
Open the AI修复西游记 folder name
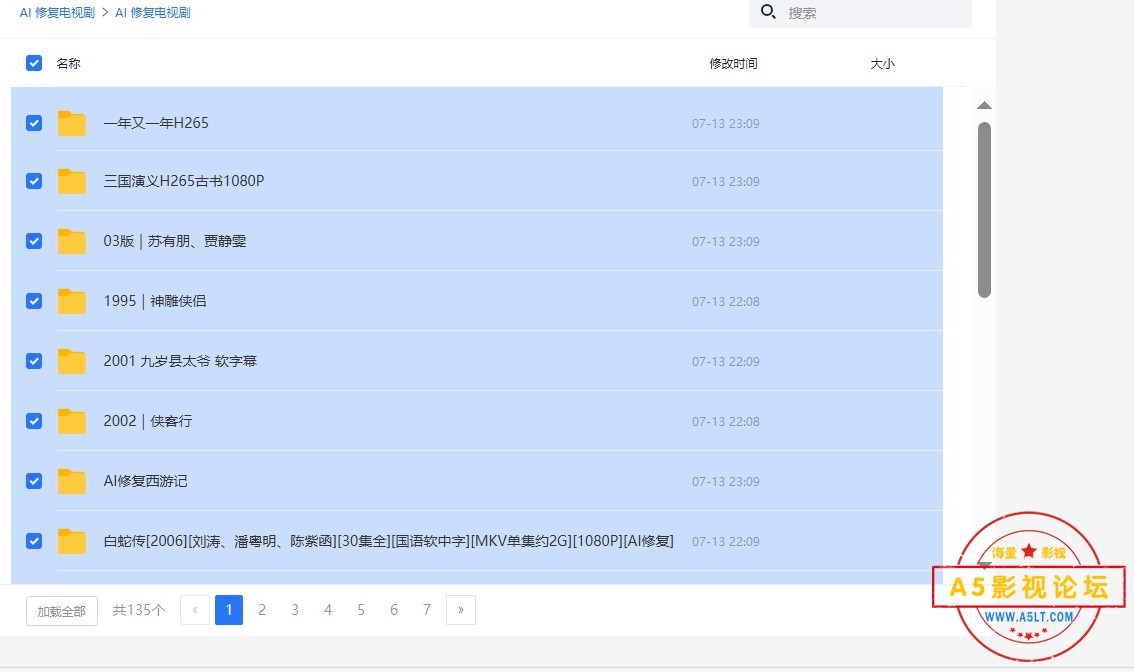click(145, 481)
